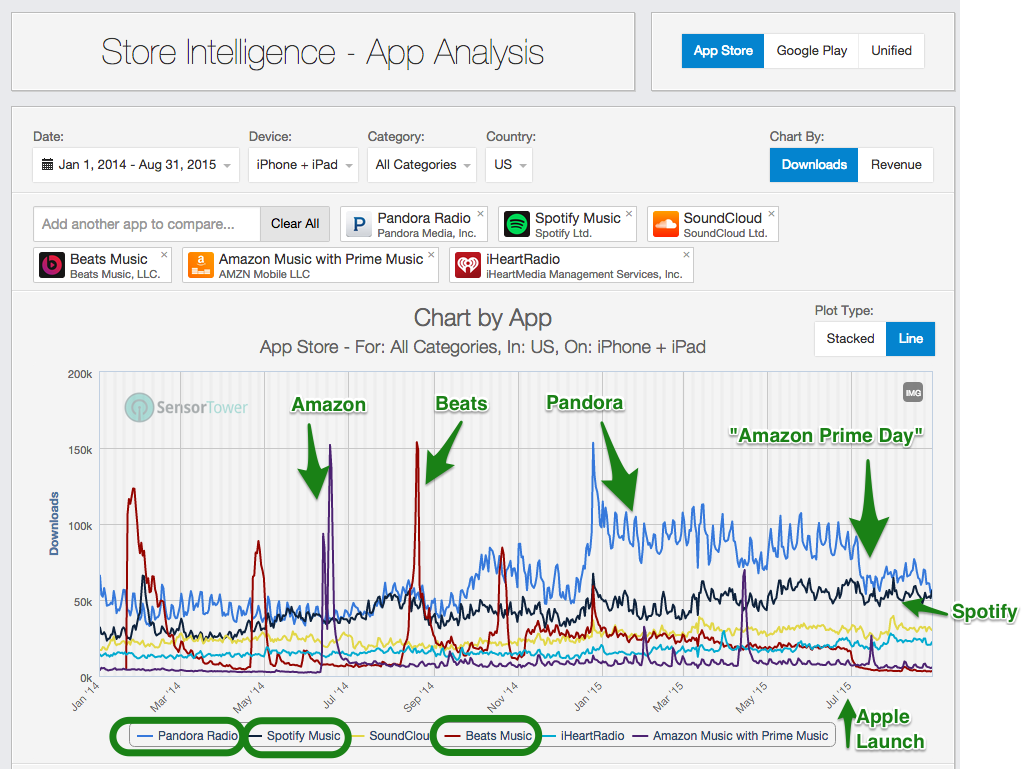Viewport: 1027px width, 769px height.
Task: Click the Pandora Radio chip label
Action: click(424, 218)
